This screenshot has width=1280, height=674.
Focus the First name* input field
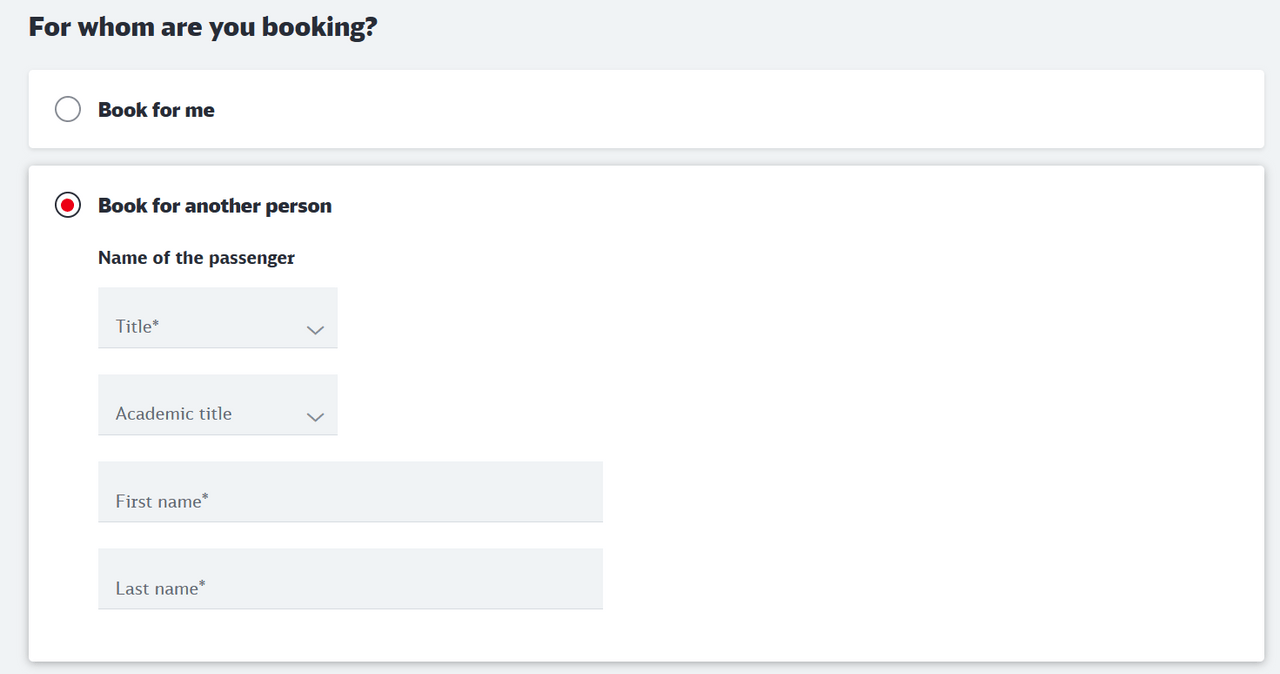pos(350,492)
